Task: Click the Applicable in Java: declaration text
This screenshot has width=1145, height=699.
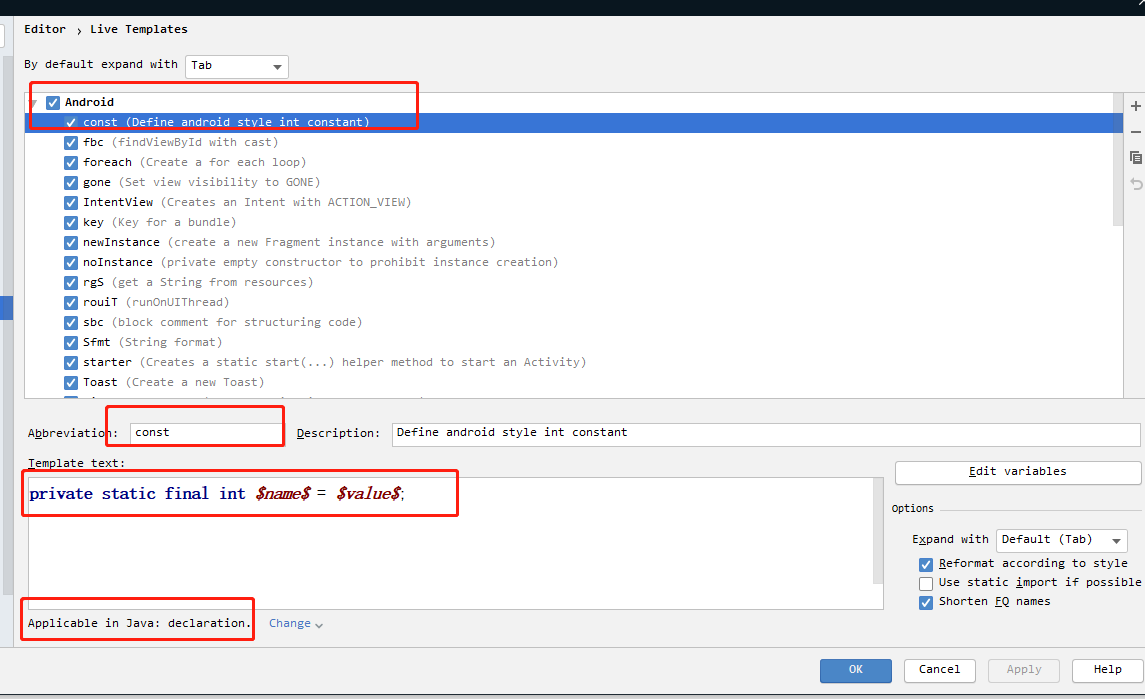Action: 139,624
